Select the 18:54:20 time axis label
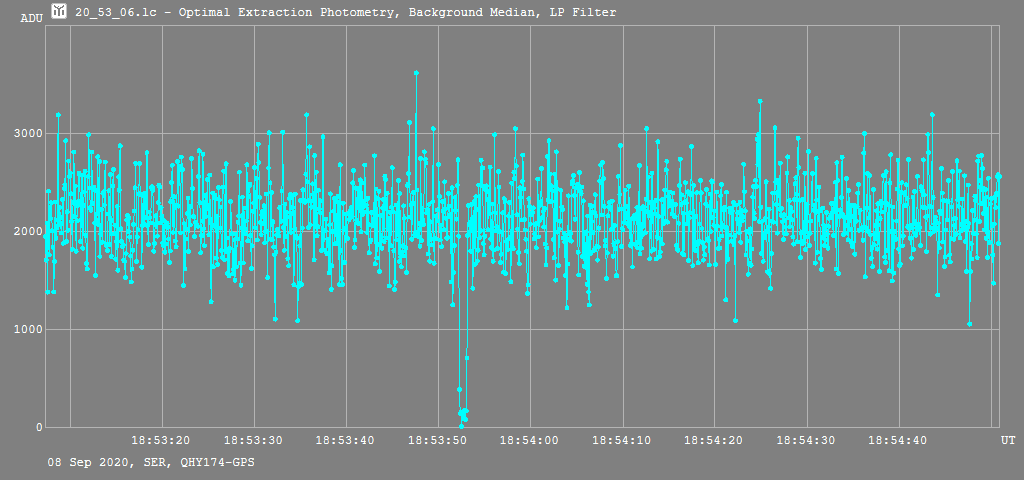 tap(714, 441)
